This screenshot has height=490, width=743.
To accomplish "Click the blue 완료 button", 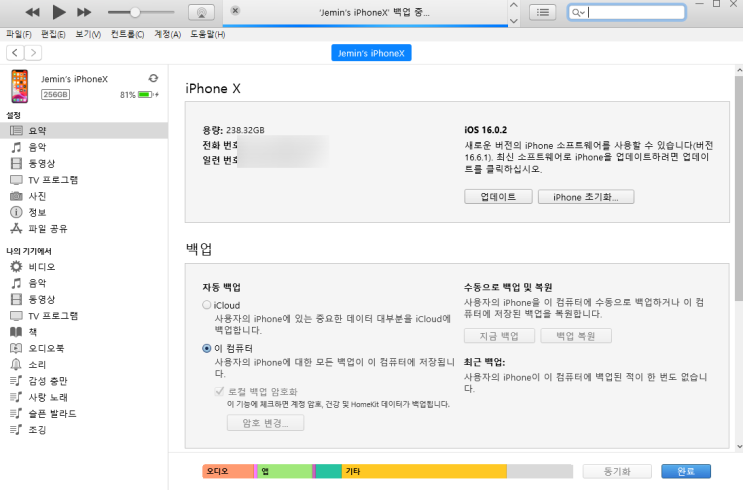I will coord(686,471).
